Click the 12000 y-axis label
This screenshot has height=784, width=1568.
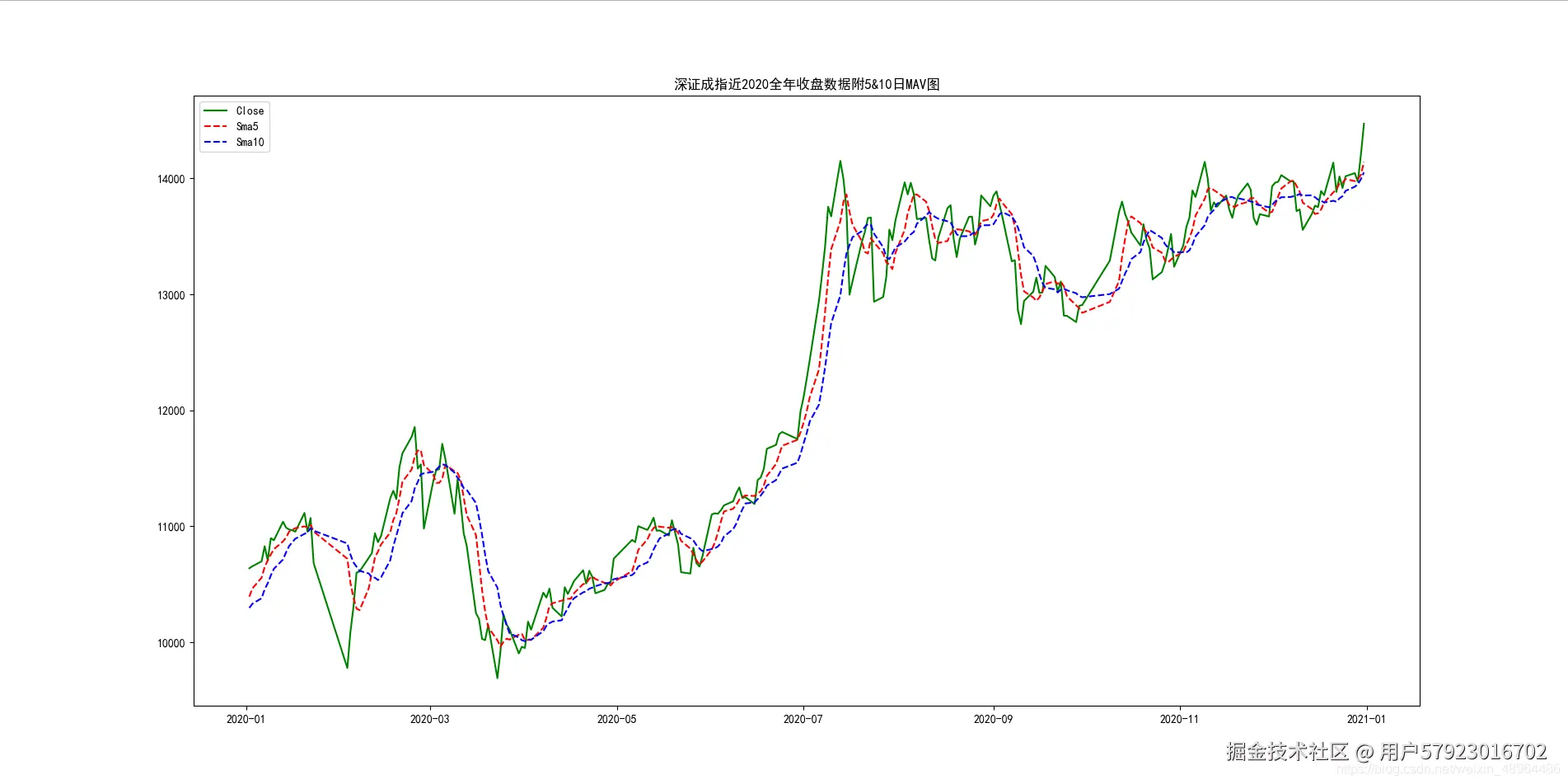tap(171, 411)
